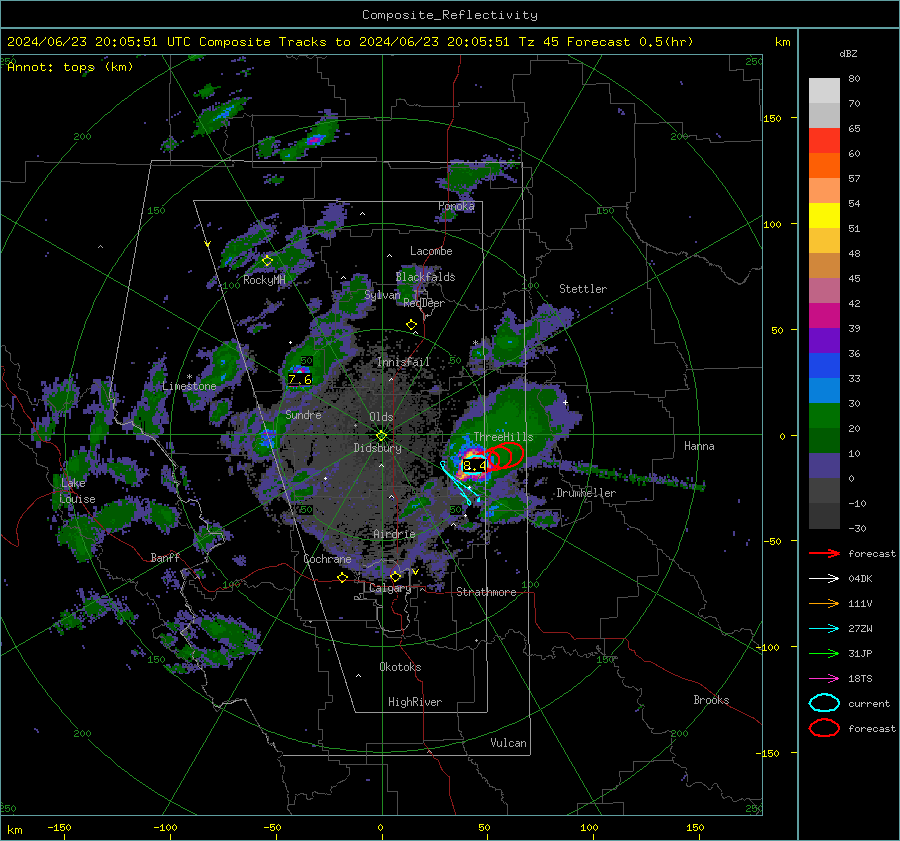Click the Lacombe city label

[x=431, y=251]
